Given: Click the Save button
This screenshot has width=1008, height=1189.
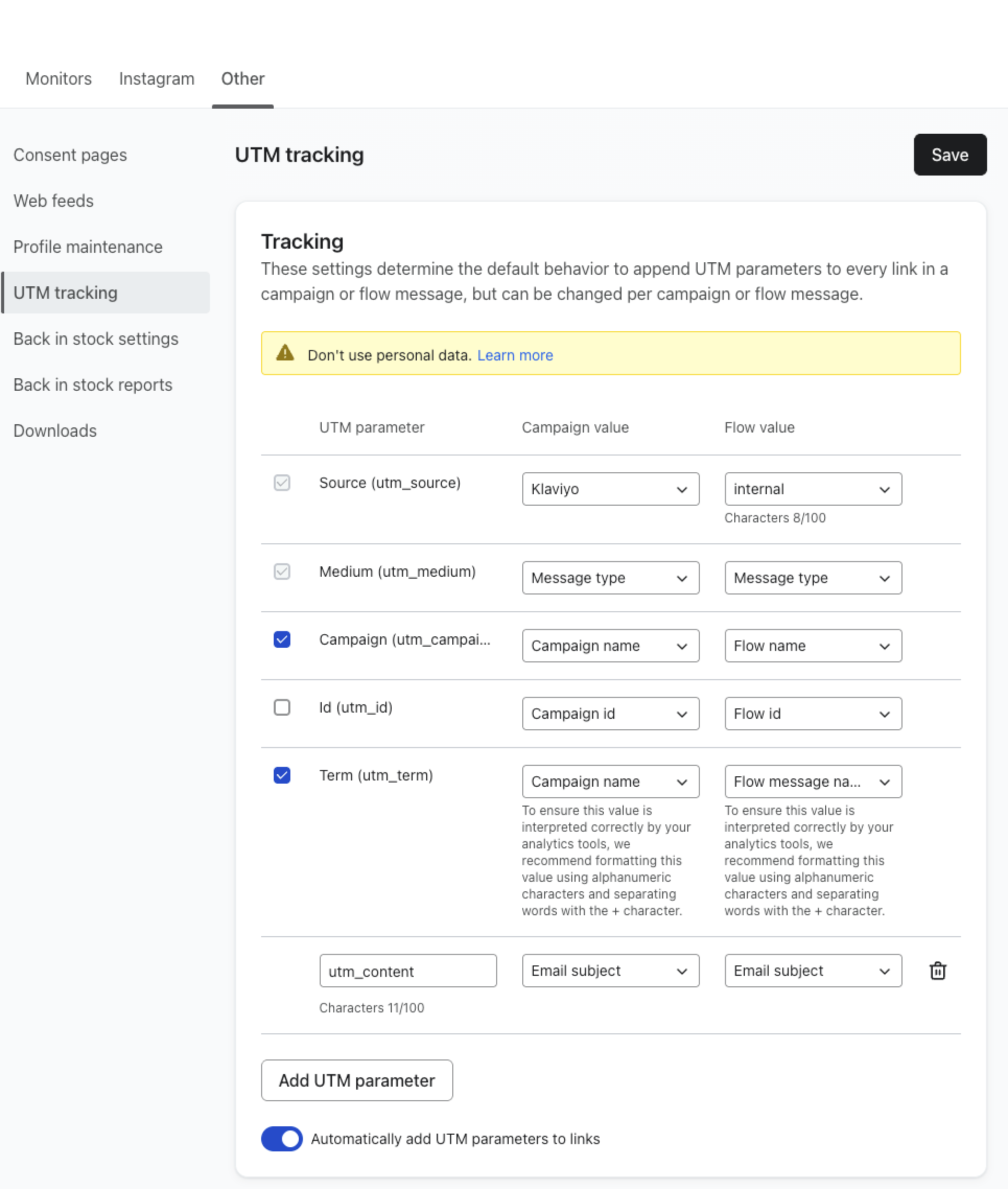Looking at the screenshot, I should click(x=950, y=155).
